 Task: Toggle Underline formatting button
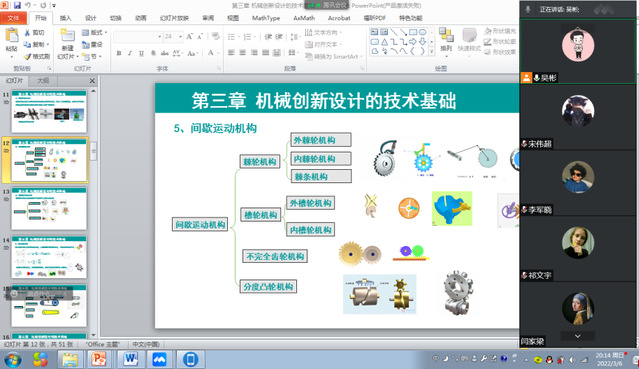(x=141, y=53)
